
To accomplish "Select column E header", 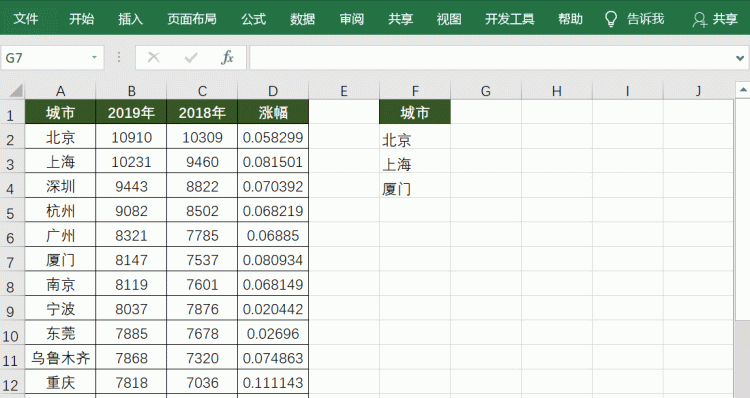I will tap(344, 91).
